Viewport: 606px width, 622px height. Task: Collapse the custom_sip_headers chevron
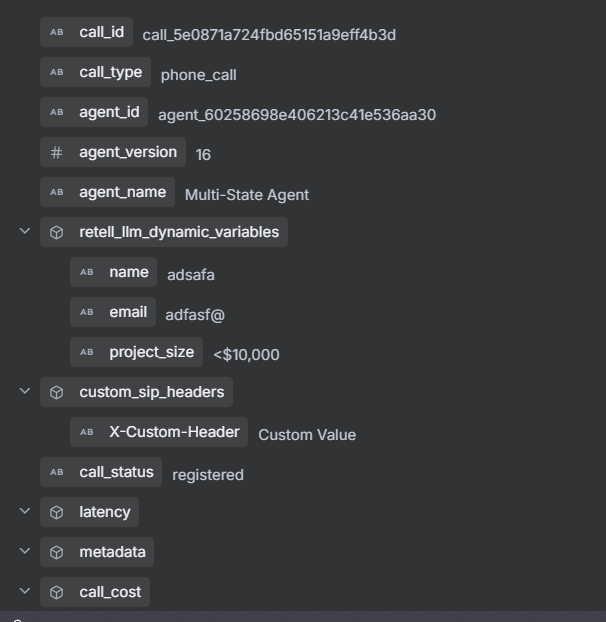(25, 391)
